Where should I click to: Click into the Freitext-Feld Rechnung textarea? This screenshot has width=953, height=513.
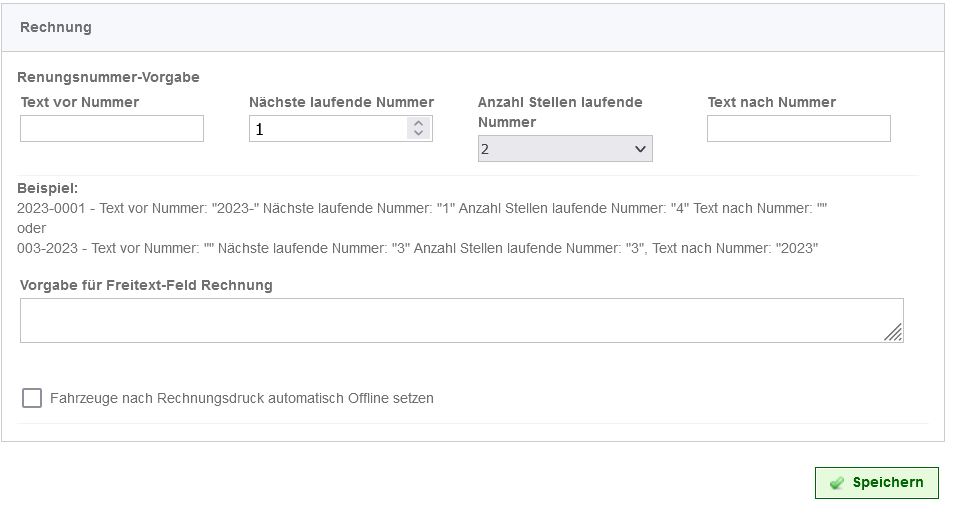tap(462, 320)
